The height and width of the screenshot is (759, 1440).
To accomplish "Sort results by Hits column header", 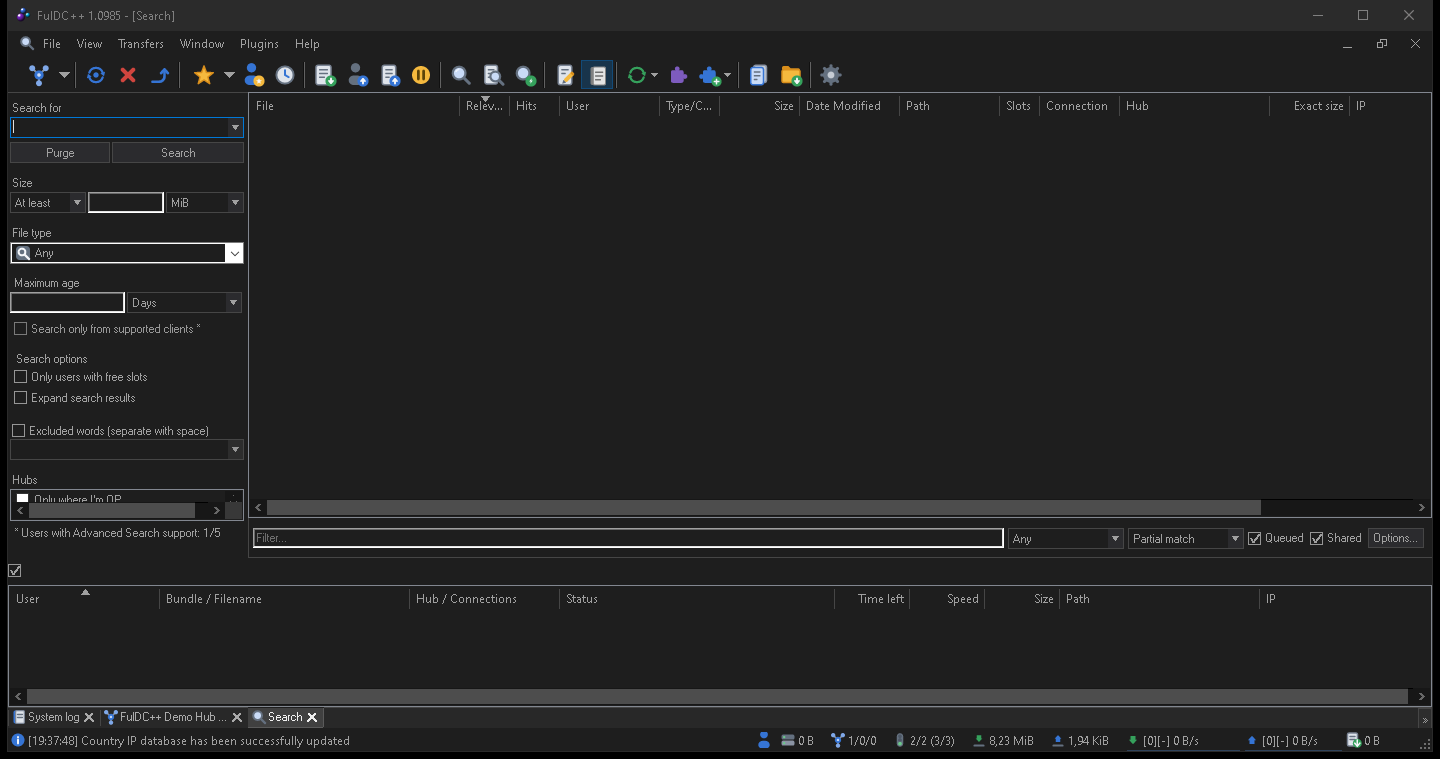I will (x=534, y=106).
